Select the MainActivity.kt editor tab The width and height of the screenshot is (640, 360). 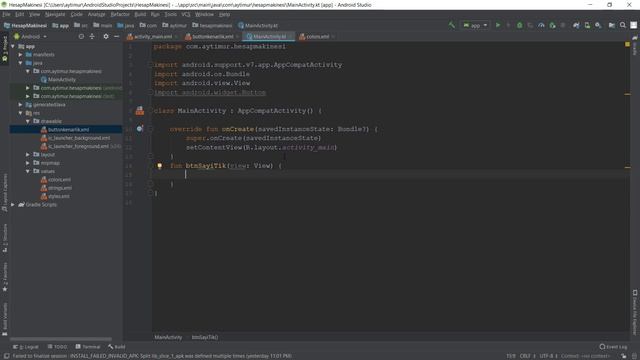point(268,37)
